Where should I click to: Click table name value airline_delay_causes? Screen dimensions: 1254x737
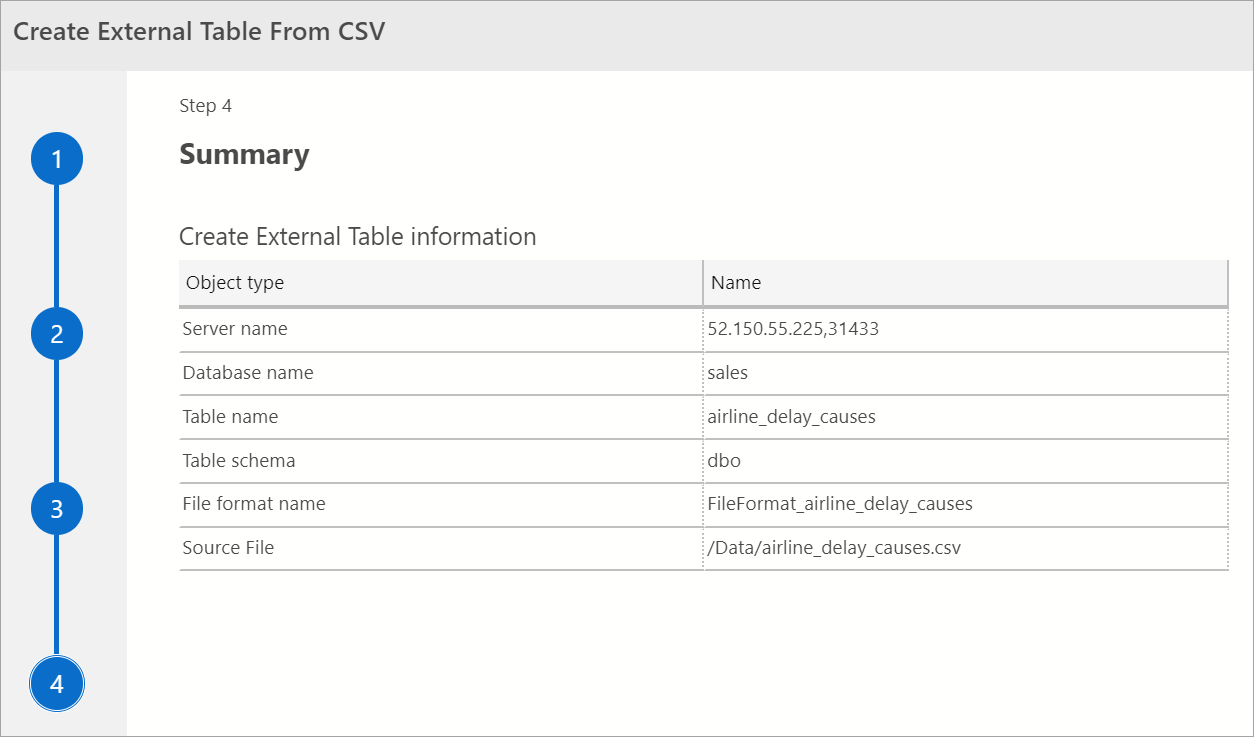tap(791, 417)
